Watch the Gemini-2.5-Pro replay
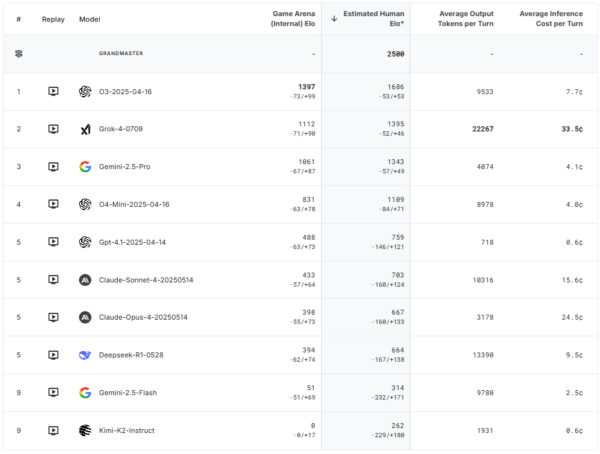The image size is (600, 454). click(53, 166)
